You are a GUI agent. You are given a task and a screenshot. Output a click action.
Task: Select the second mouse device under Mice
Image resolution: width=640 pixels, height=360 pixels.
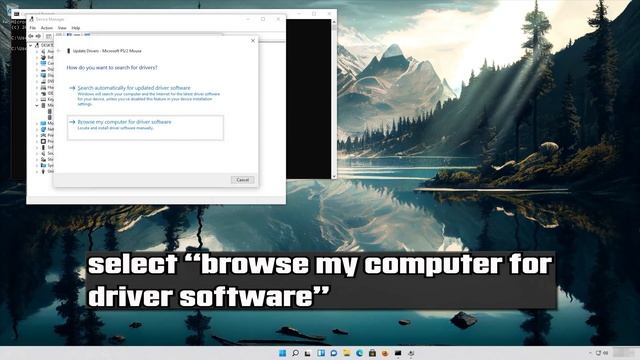(50, 117)
